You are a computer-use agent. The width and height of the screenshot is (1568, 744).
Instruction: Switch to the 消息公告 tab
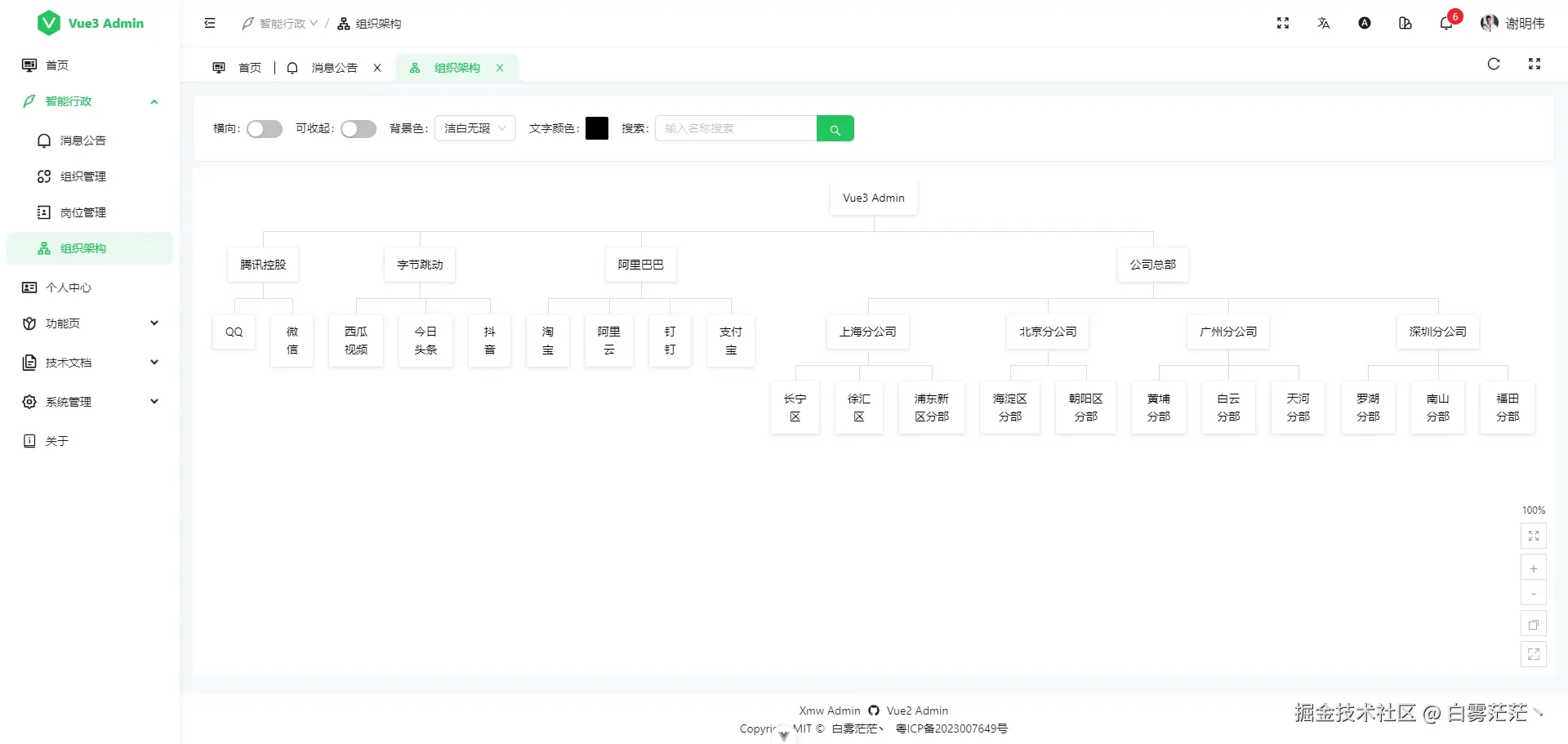(x=323, y=68)
